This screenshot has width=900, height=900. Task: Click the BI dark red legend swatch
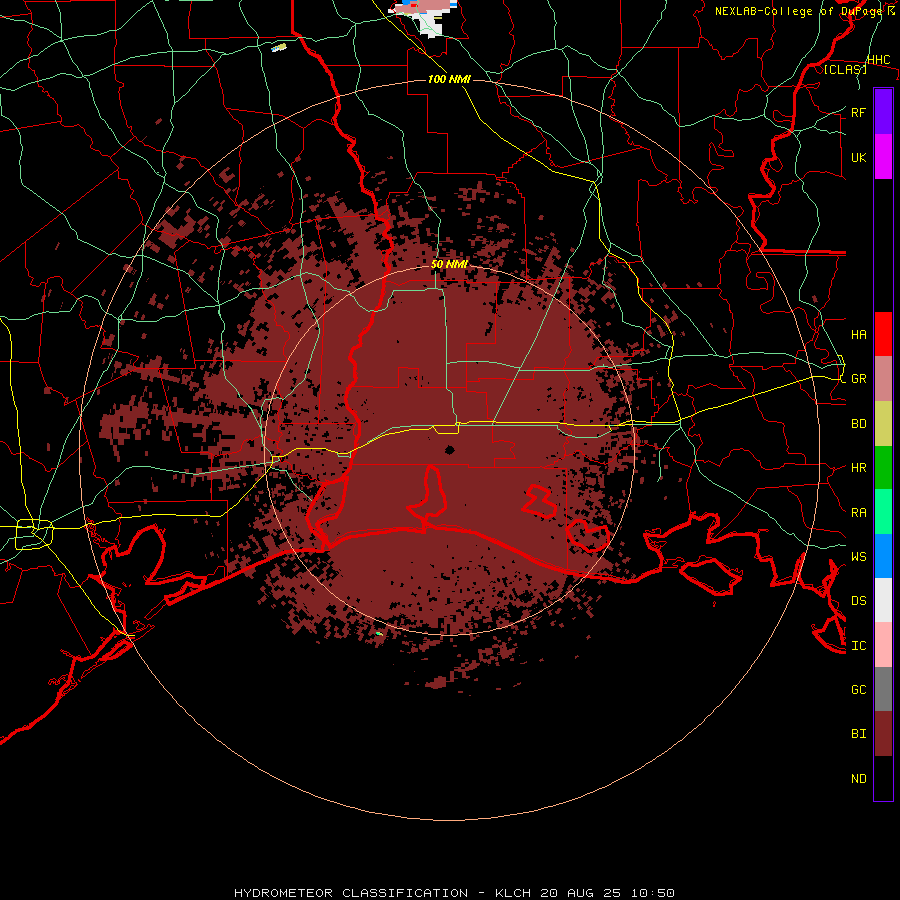click(883, 734)
